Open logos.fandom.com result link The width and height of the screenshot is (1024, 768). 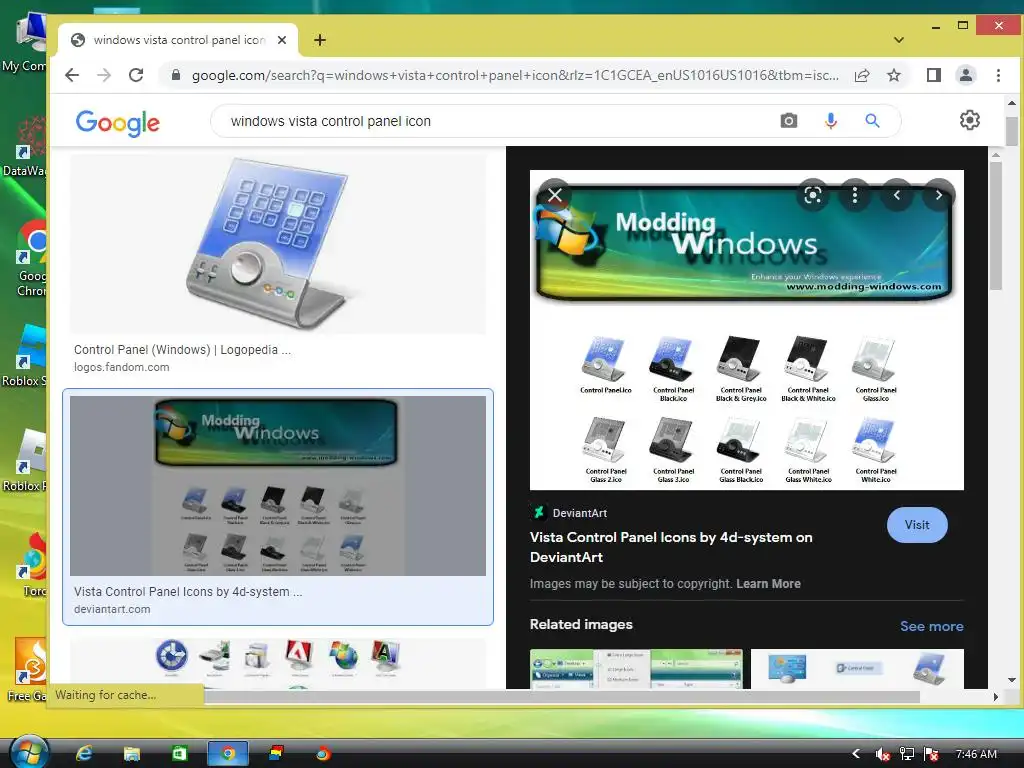(x=121, y=367)
